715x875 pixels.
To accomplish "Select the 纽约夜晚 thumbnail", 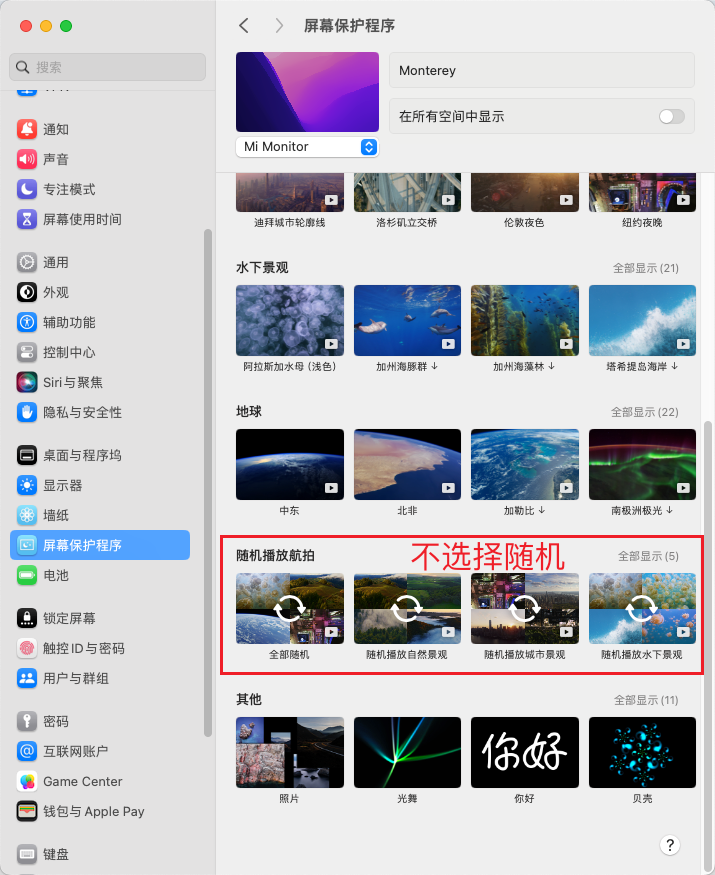I will pos(642,193).
